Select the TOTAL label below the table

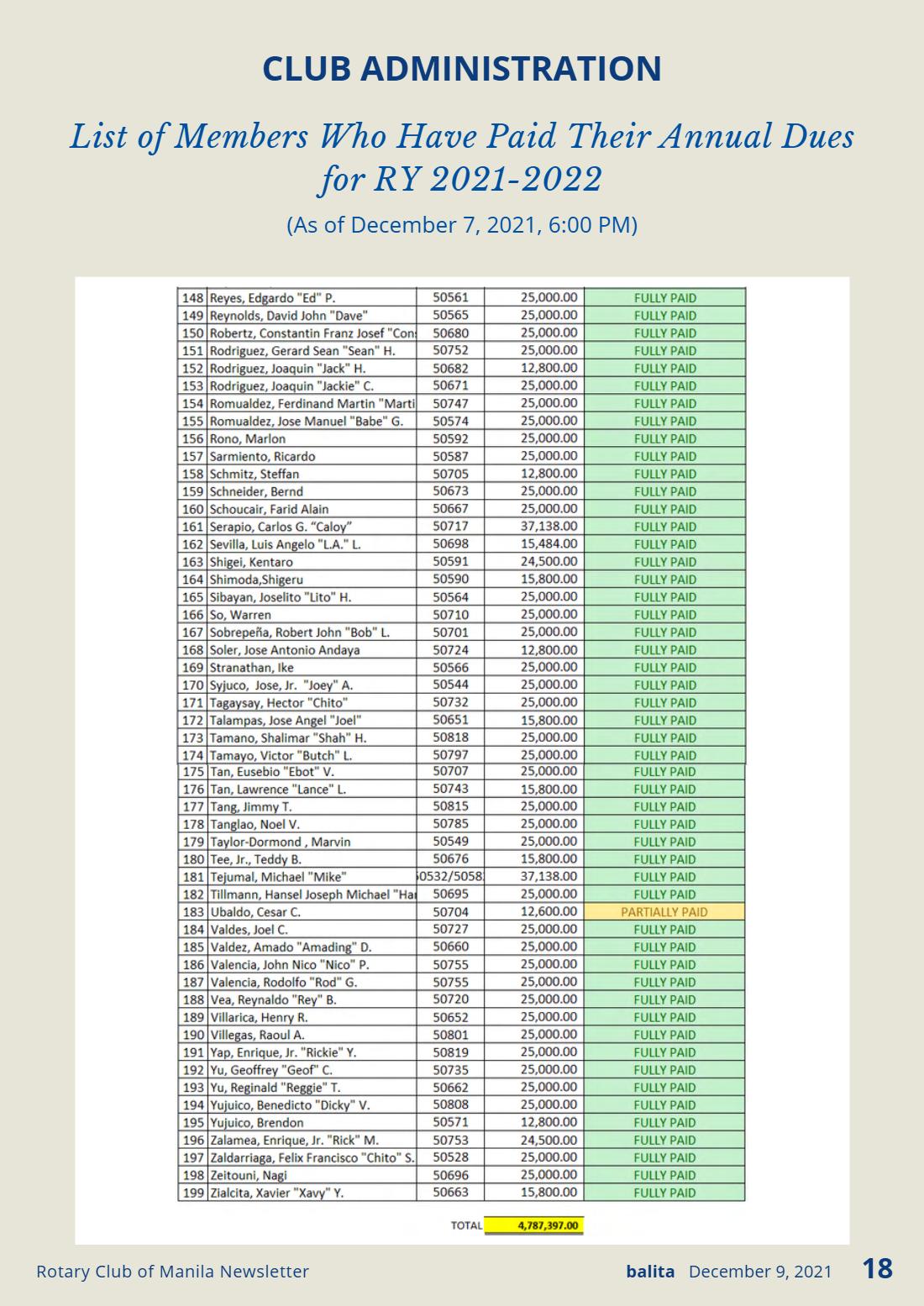point(466,1225)
